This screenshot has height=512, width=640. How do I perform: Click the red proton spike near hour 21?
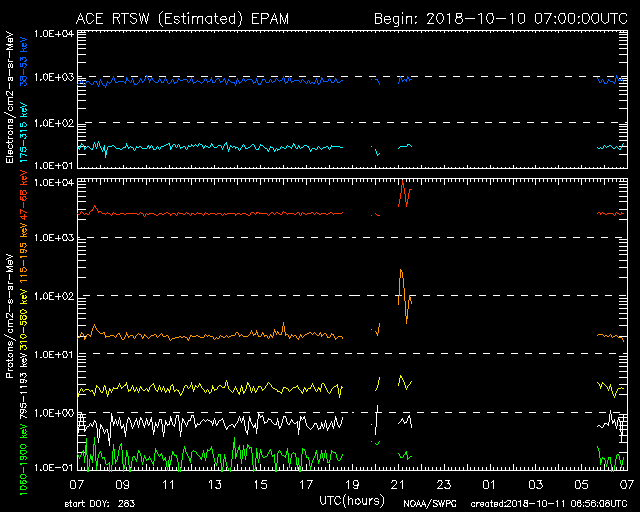(402, 186)
